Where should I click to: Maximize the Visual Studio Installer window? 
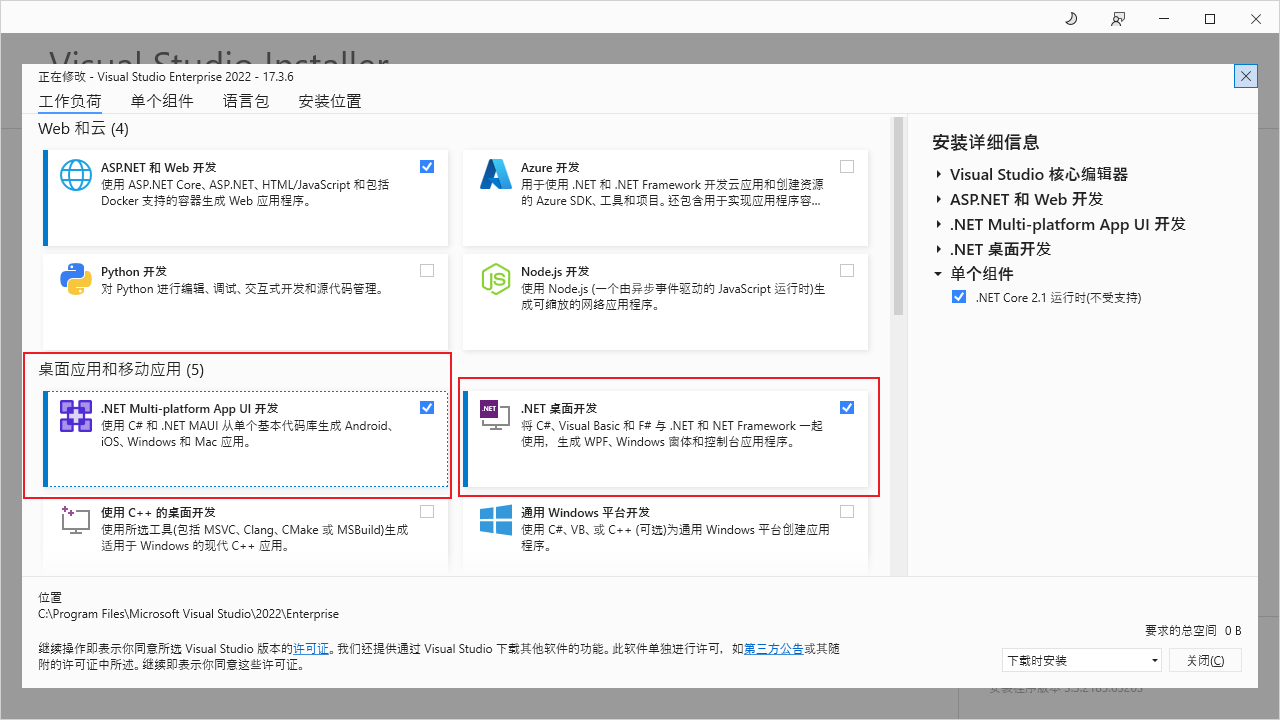pyautogui.click(x=1210, y=19)
